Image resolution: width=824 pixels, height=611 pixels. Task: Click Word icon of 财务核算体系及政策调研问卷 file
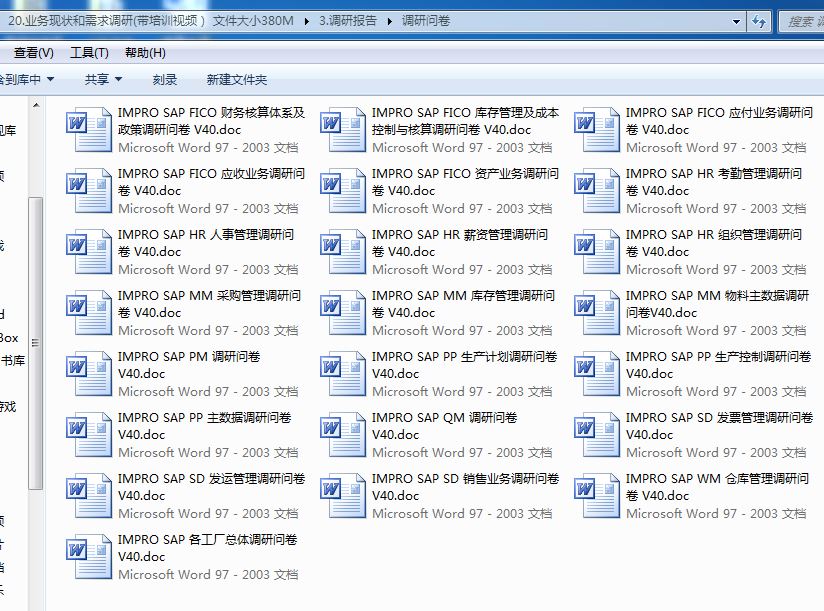pos(89,130)
